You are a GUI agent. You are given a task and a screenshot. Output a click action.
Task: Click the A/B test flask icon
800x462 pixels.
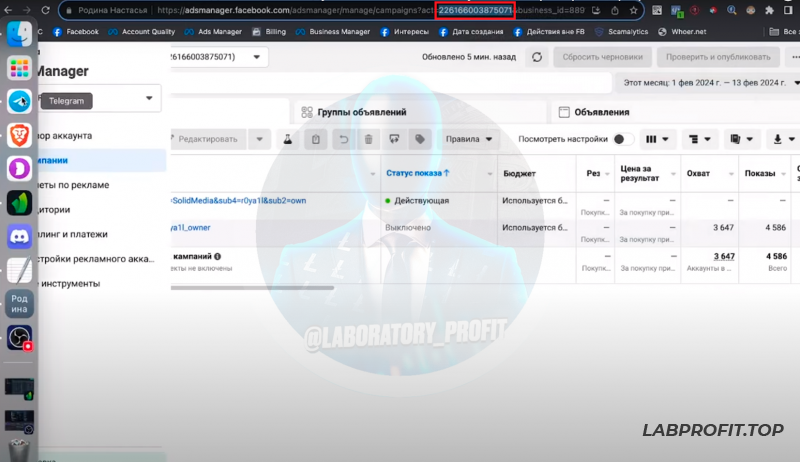(287, 139)
